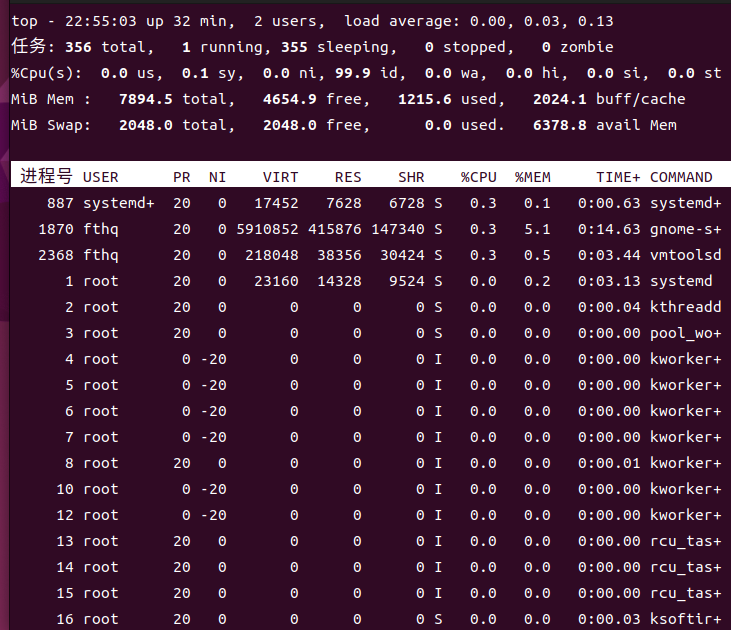Viewport: 731px width, 630px height.
Task: Click the %CPU column header
Action: 478,177
